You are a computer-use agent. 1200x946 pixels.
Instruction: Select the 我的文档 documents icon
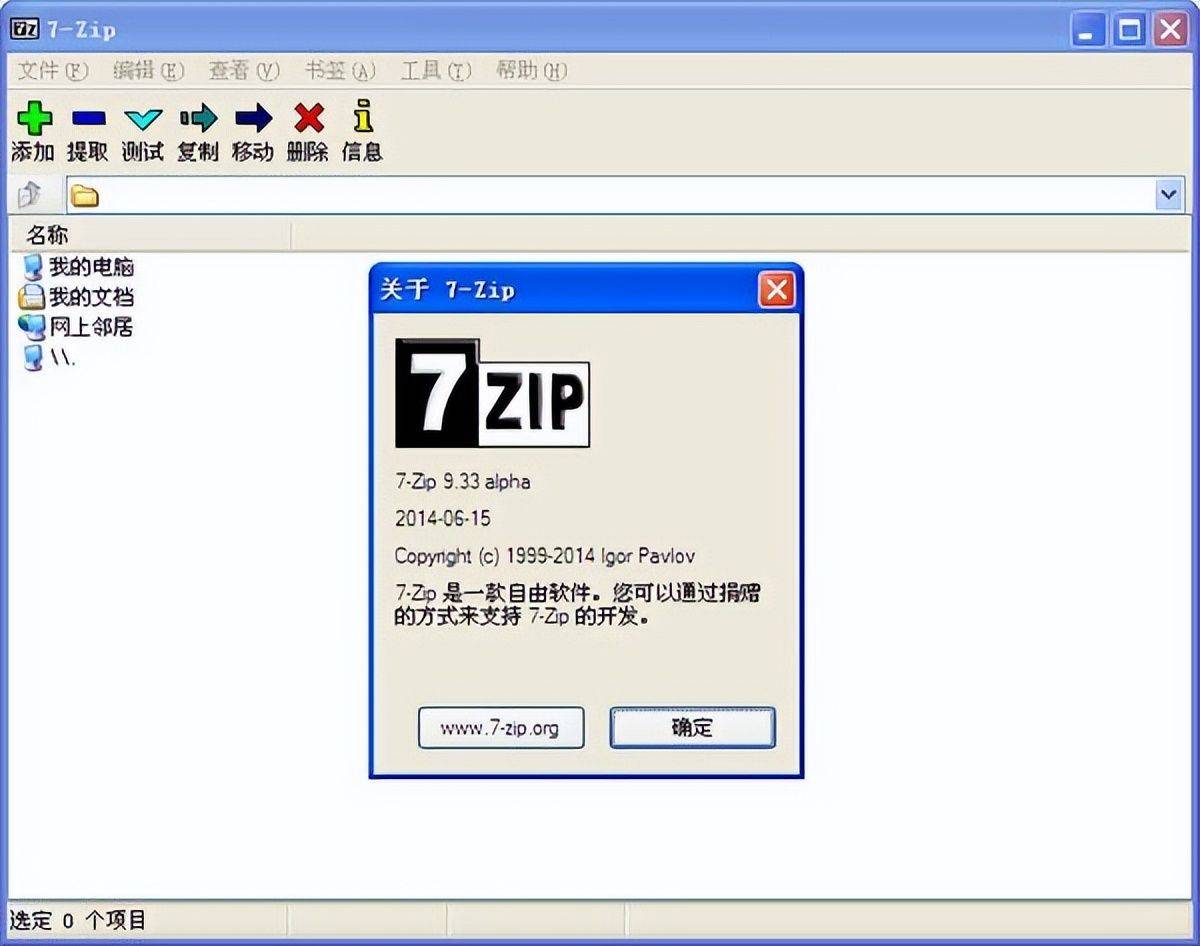pyautogui.click(x=33, y=297)
